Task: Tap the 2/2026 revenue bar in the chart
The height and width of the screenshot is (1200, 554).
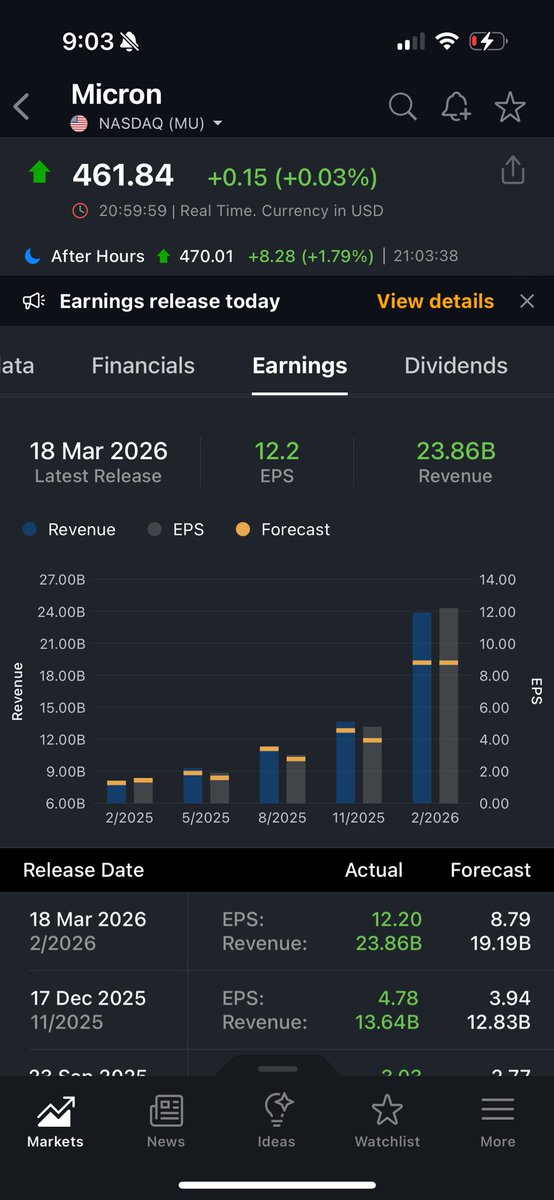Action: coord(422,708)
